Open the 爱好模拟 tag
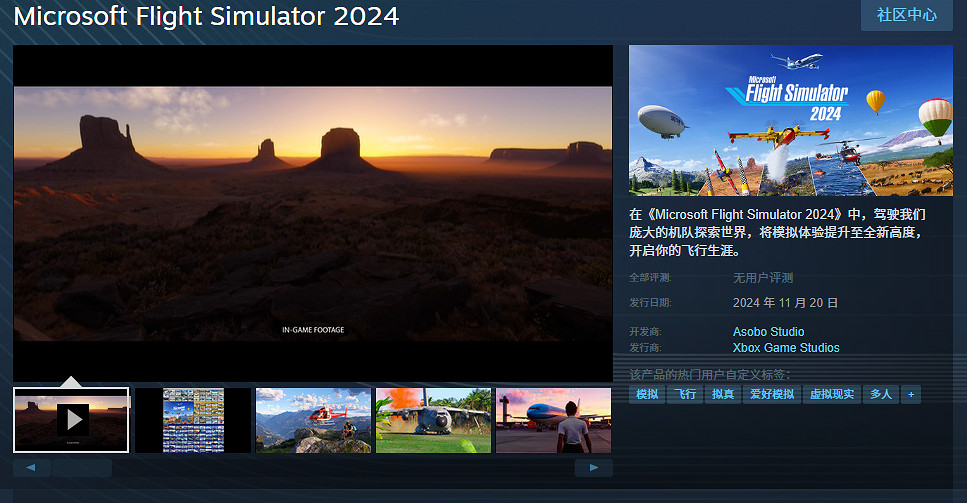967x503 pixels. 772,395
